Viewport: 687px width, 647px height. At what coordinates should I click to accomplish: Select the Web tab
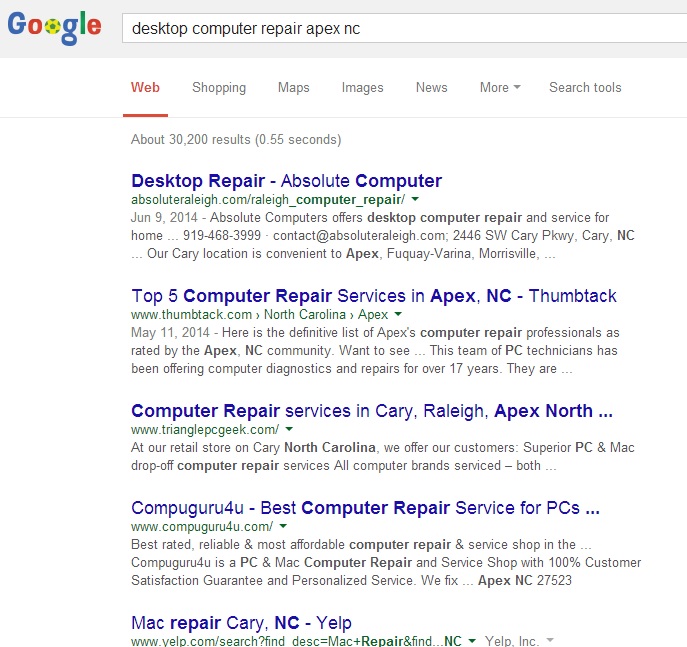click(x=145, y=87)
